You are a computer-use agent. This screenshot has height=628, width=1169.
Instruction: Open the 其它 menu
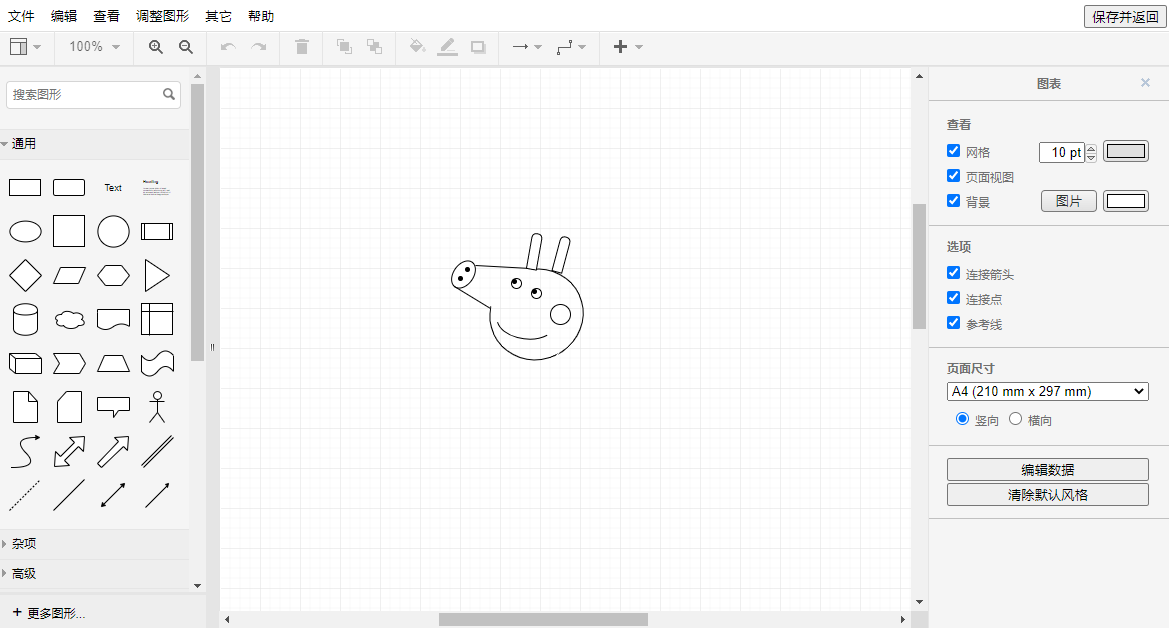(x=218, y=16)
